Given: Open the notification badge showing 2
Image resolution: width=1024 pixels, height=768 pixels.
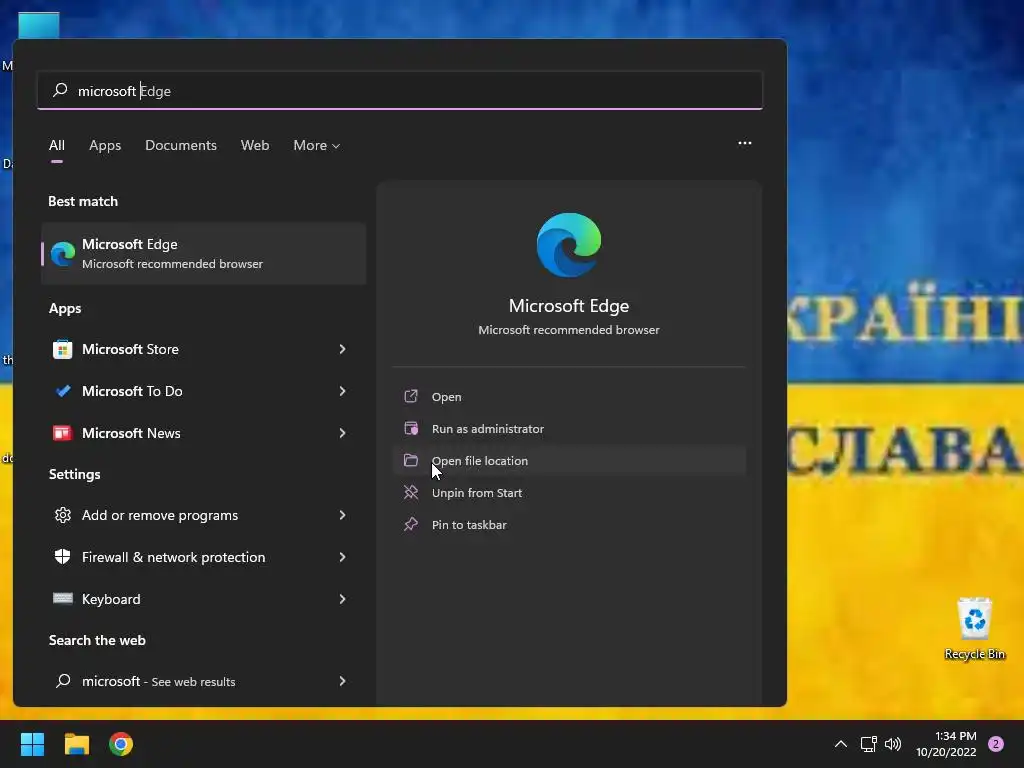Looking at the screenshot, I should pos(996,744).
